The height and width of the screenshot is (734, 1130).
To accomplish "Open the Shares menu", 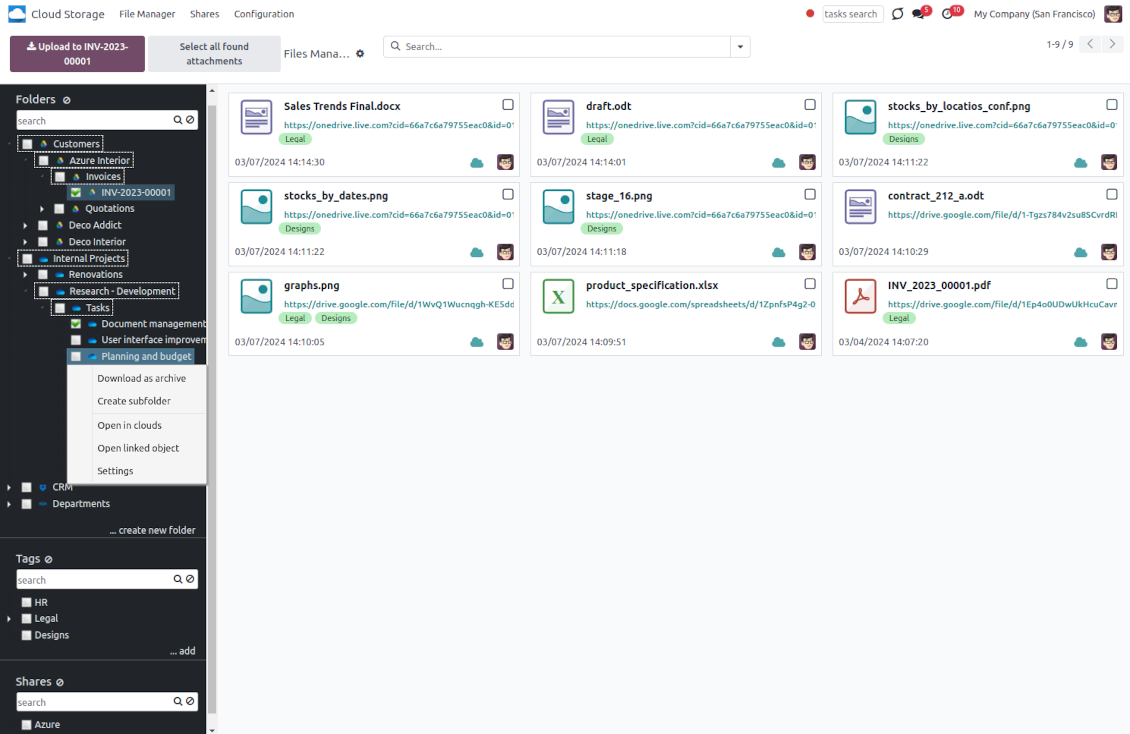I will (205, 14).
